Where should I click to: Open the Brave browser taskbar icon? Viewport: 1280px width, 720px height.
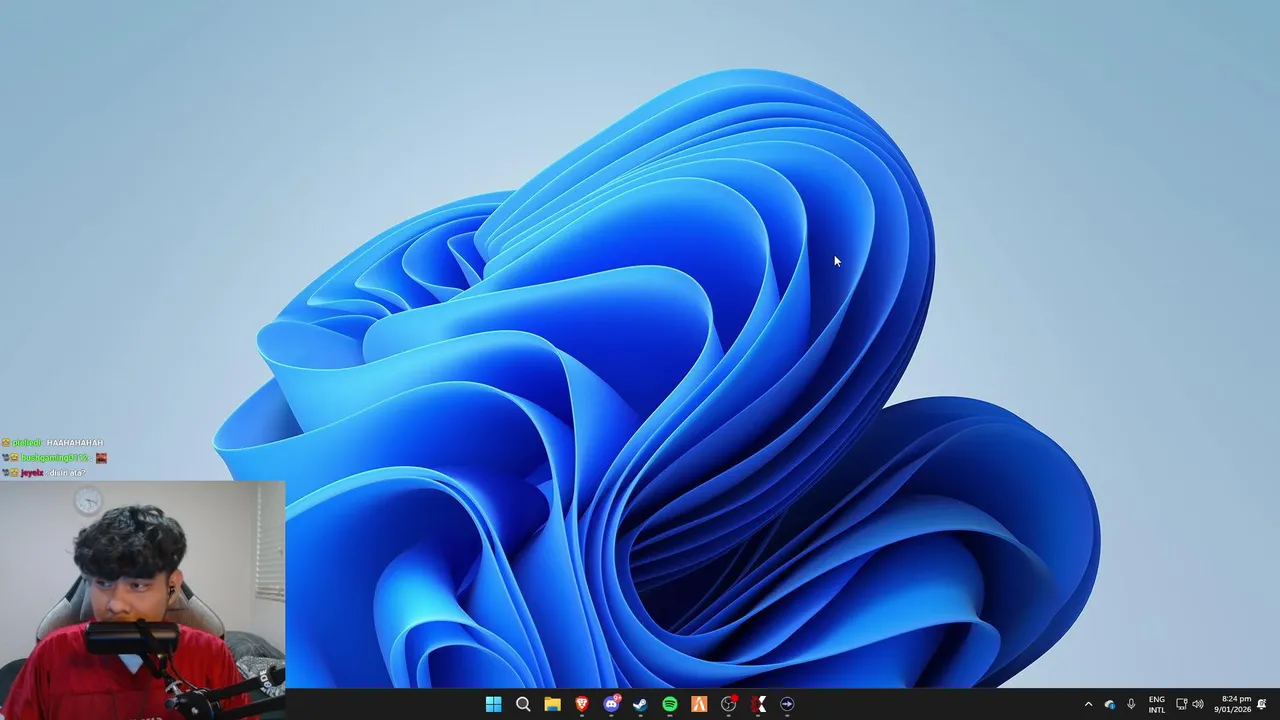coord(582,704)
